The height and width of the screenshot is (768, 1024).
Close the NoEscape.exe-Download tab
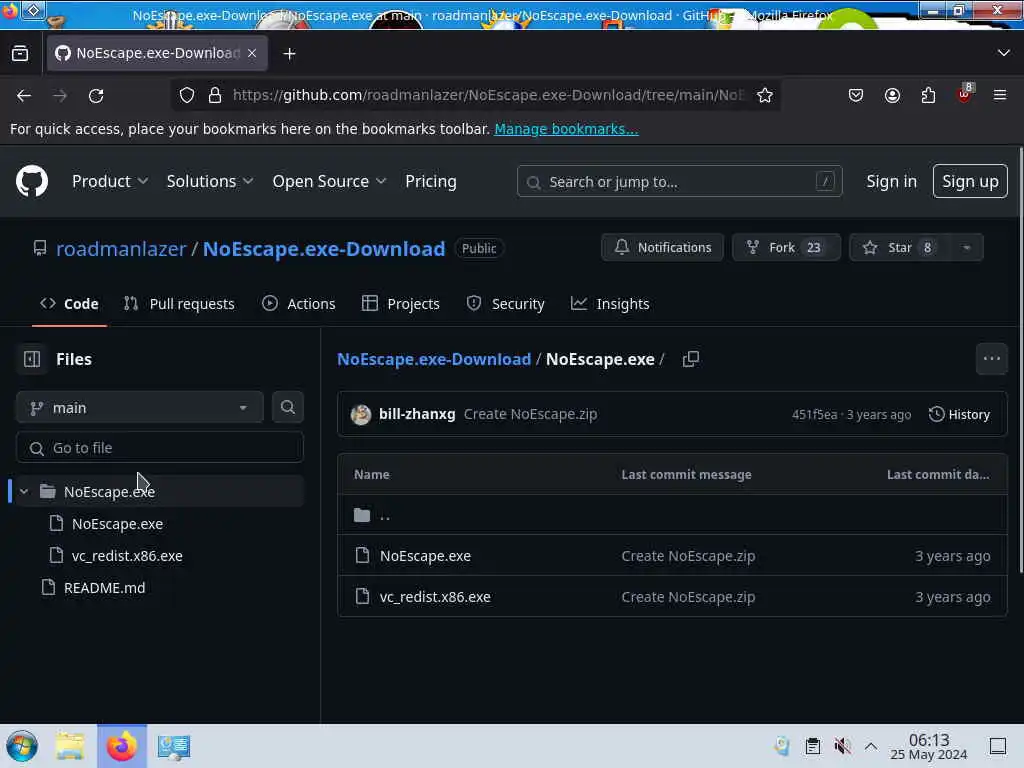pos(252,53)
